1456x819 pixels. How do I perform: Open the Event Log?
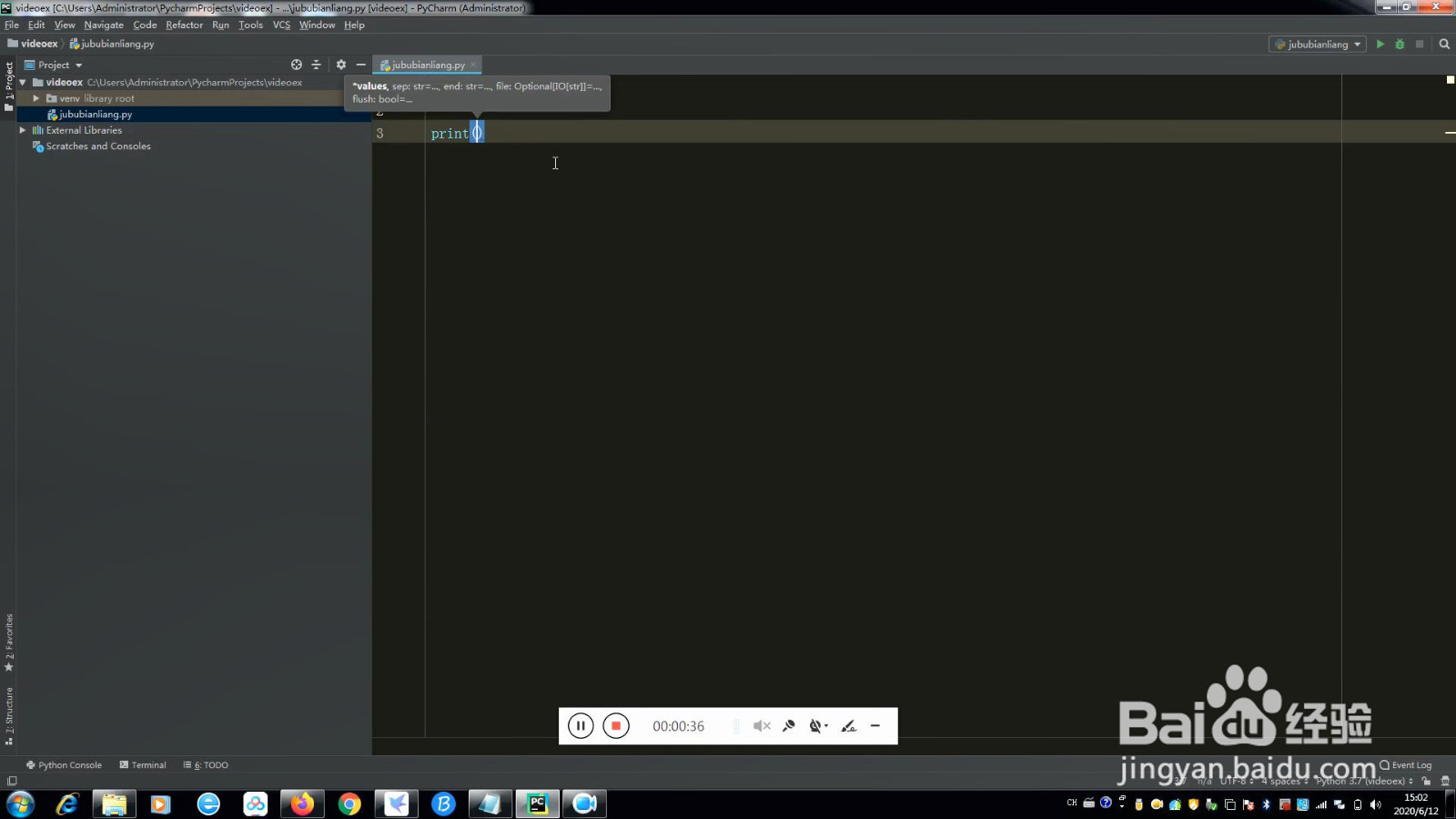[x=1406, y=765]
